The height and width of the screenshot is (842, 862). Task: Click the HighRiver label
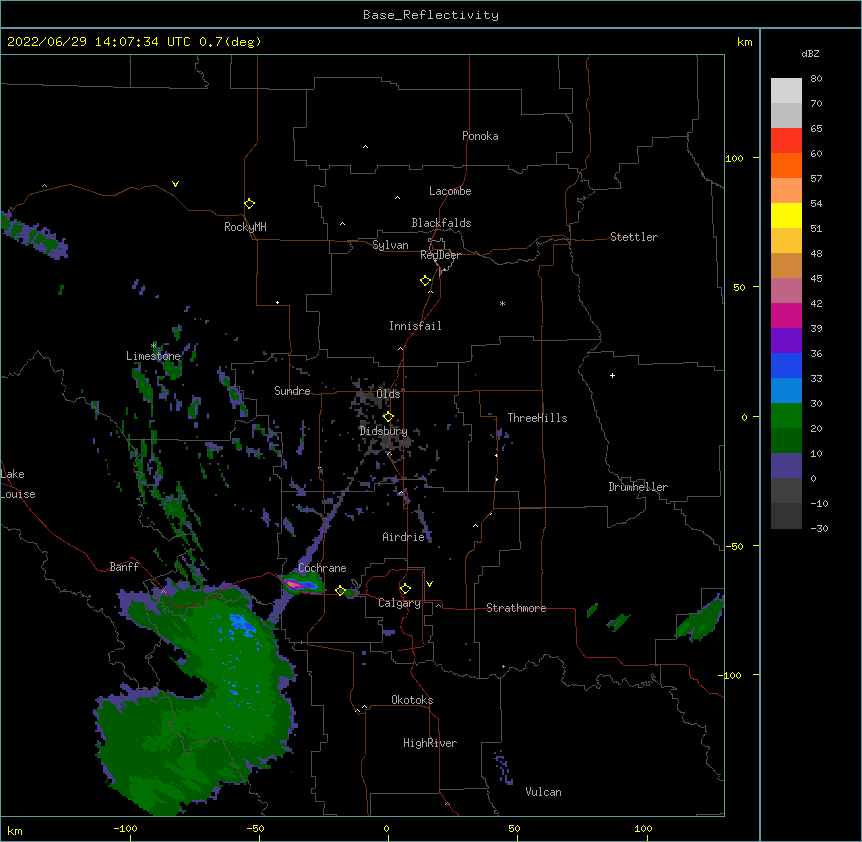pyautogui.click(x=430, y=743)
